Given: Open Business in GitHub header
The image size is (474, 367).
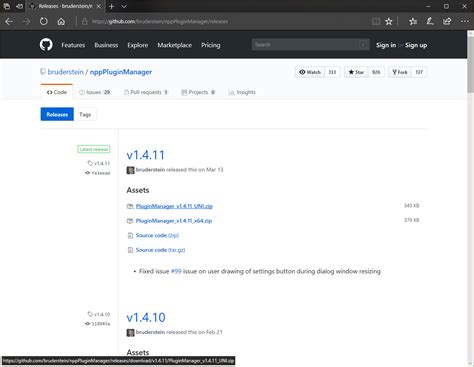Looking at the screenshot, I should 106,45.
